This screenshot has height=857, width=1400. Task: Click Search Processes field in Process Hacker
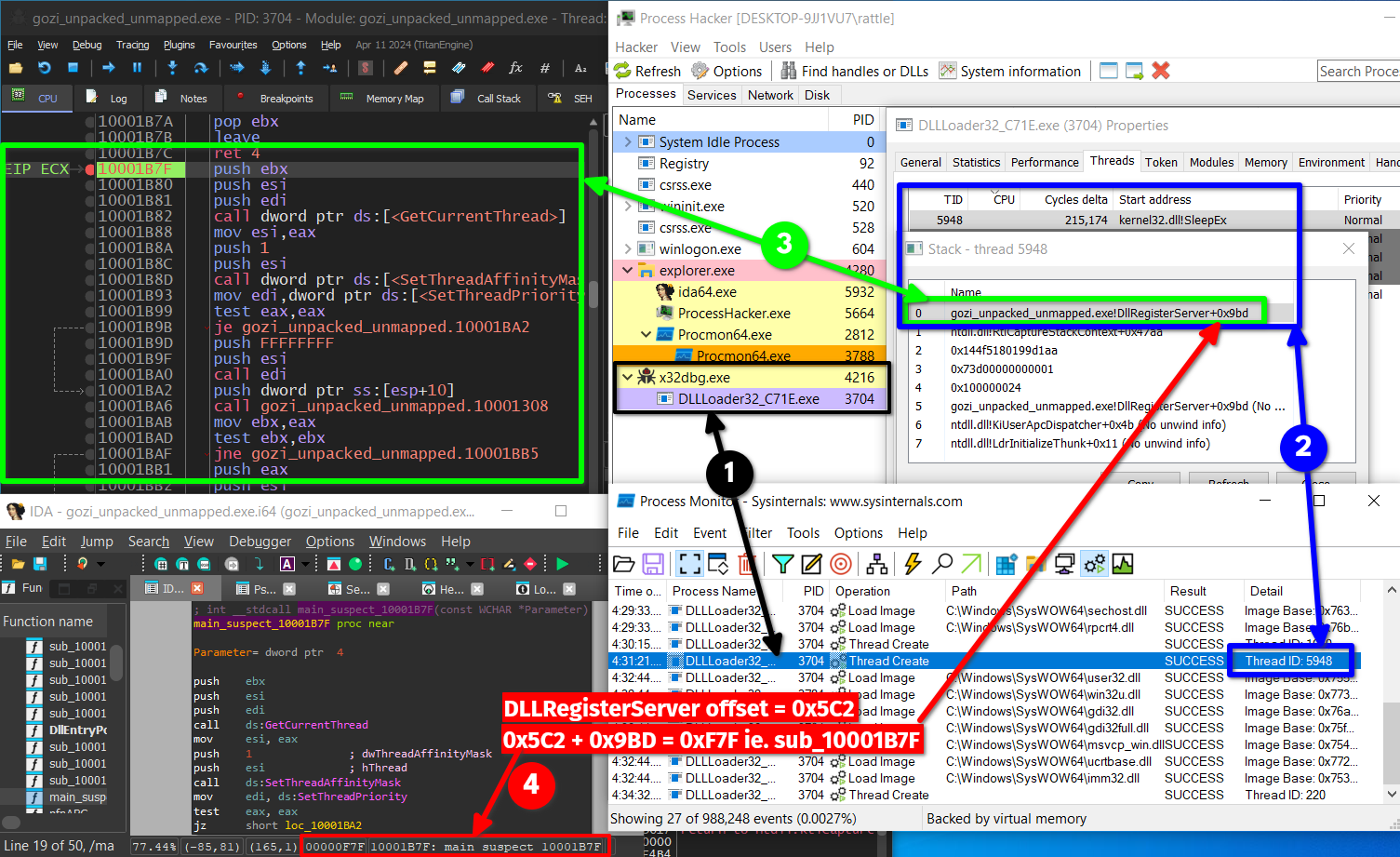(1358, 71)
